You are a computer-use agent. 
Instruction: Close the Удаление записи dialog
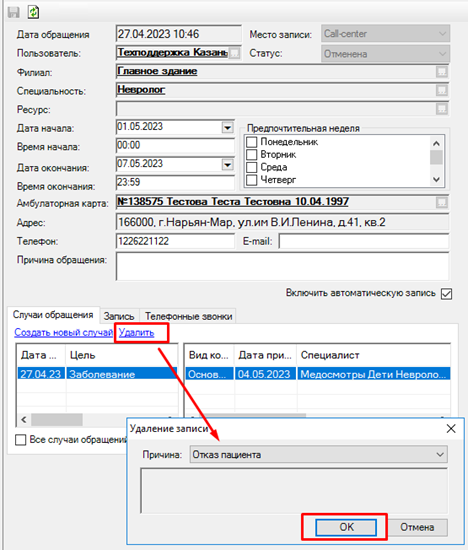[x=451, y=428]
